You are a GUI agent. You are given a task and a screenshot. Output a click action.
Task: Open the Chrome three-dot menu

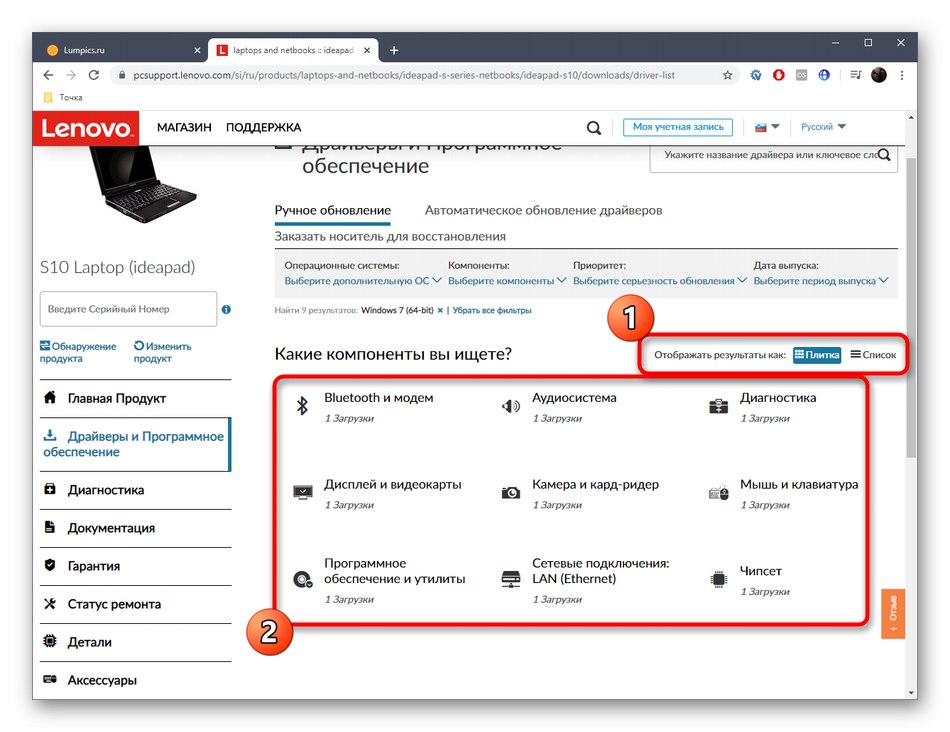click(902, 75)
